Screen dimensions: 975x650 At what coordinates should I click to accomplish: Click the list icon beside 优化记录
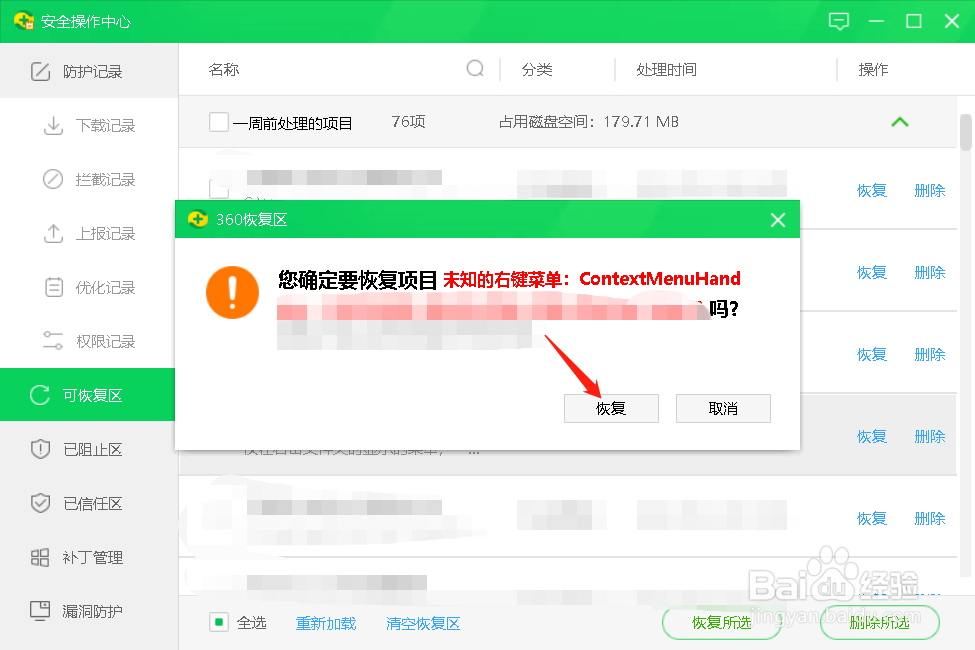point(54,287)
